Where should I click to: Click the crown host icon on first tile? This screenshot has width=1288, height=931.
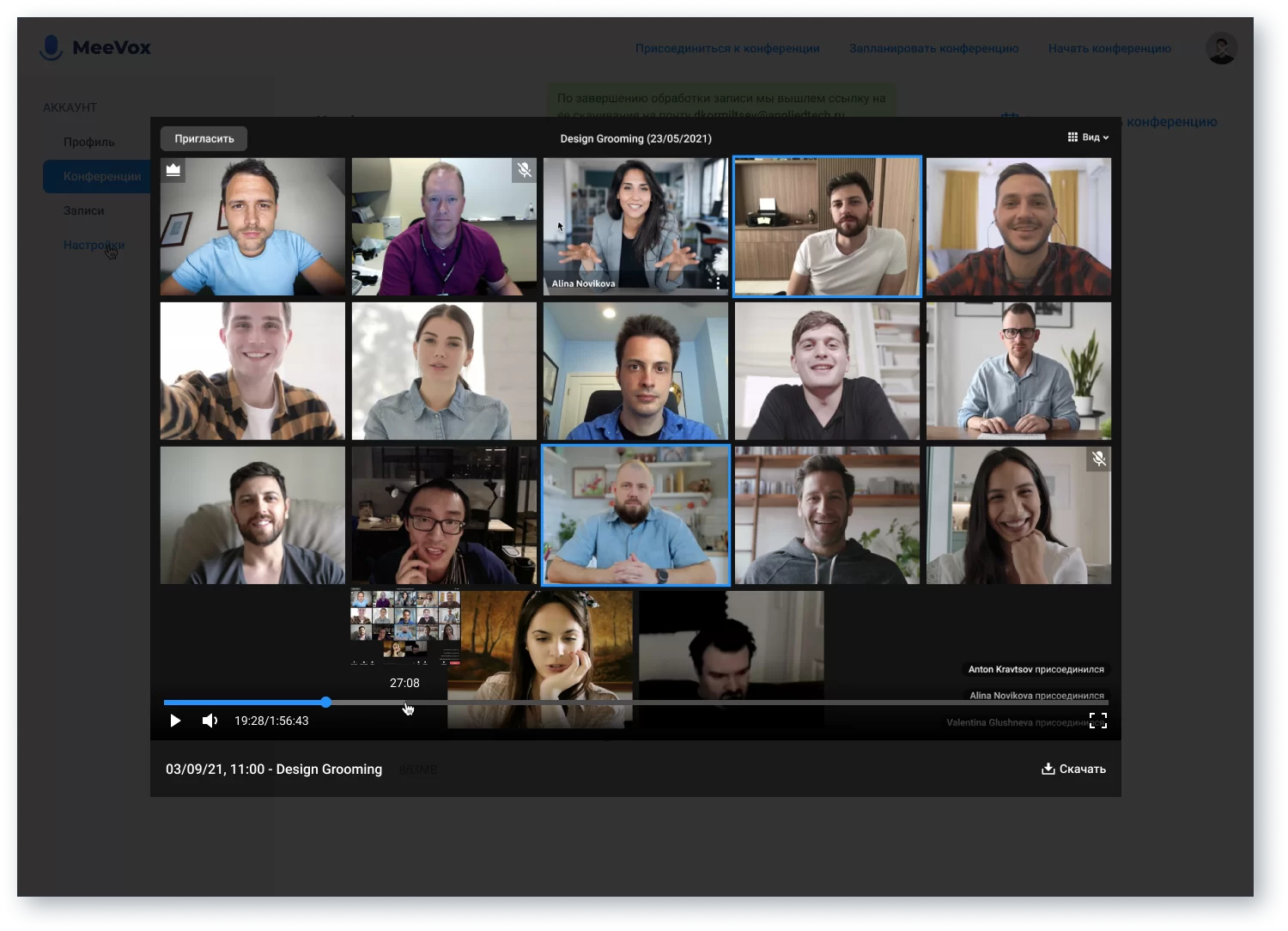coord(173,170)
